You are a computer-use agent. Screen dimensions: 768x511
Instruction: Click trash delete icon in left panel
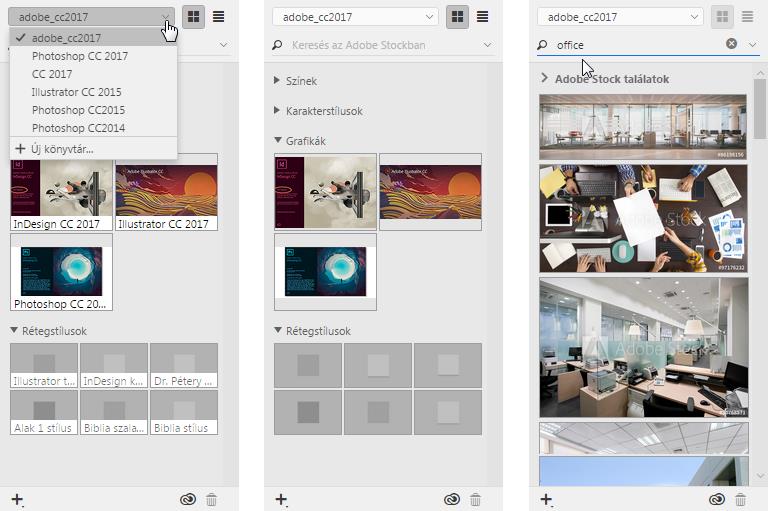pyautogui.click(x=211, y=500)
